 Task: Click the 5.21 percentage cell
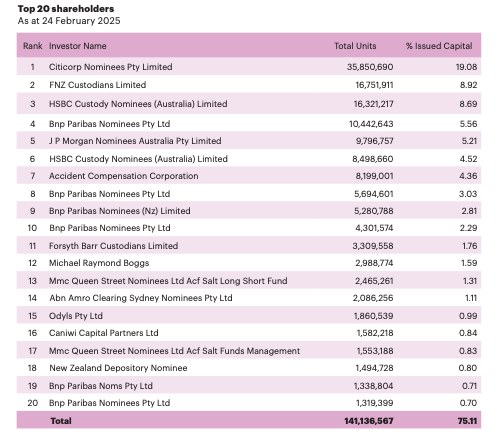coord(469,141)
